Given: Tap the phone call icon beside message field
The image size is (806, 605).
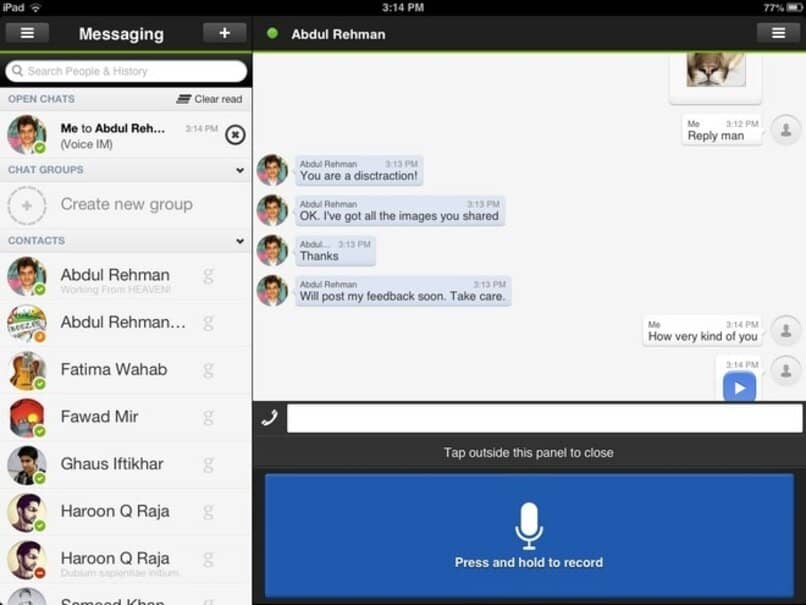Looking at the screenshot, I should tap(269, 418).
